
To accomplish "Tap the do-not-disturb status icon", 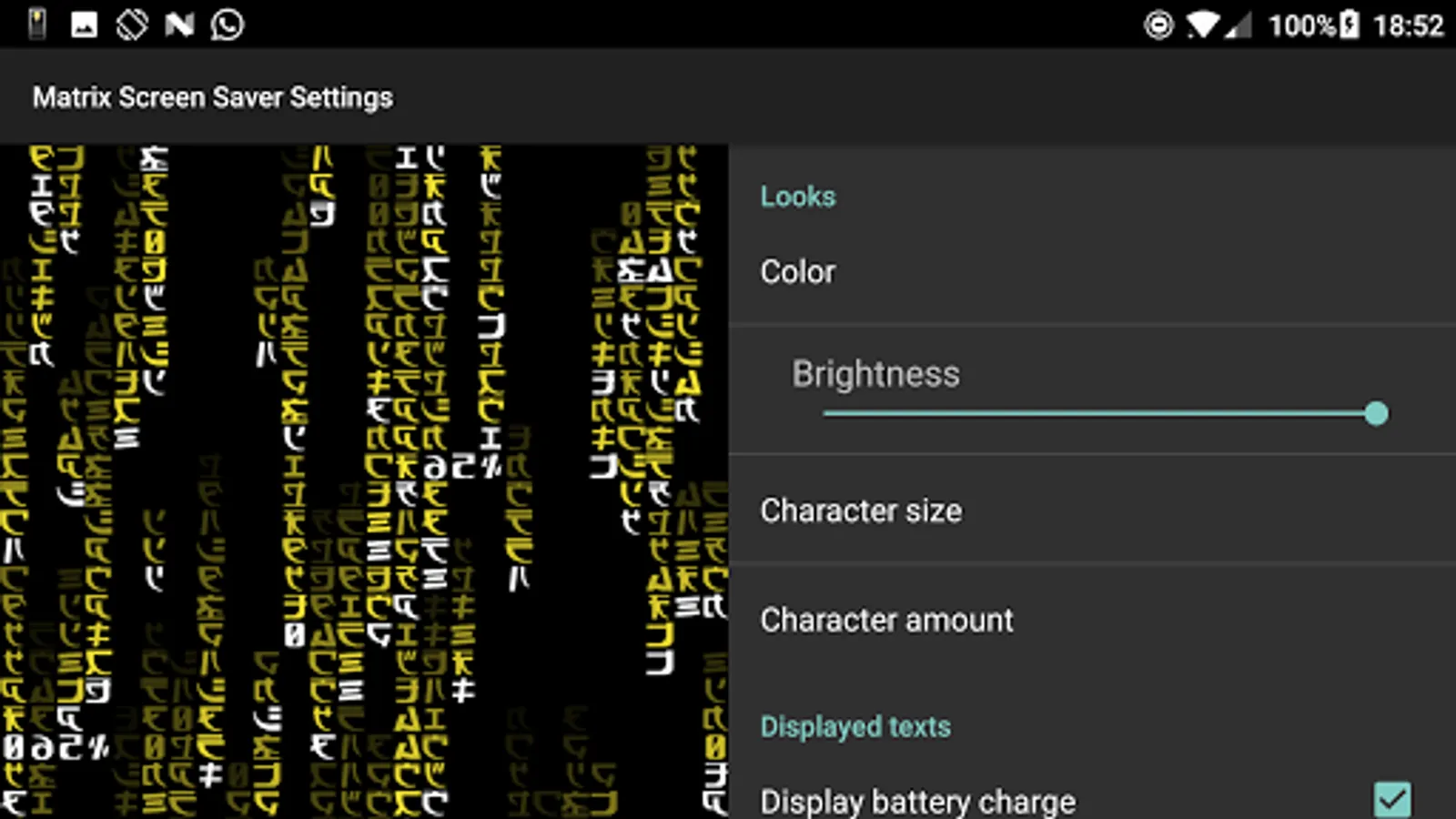I will (x=1158, y=25).
